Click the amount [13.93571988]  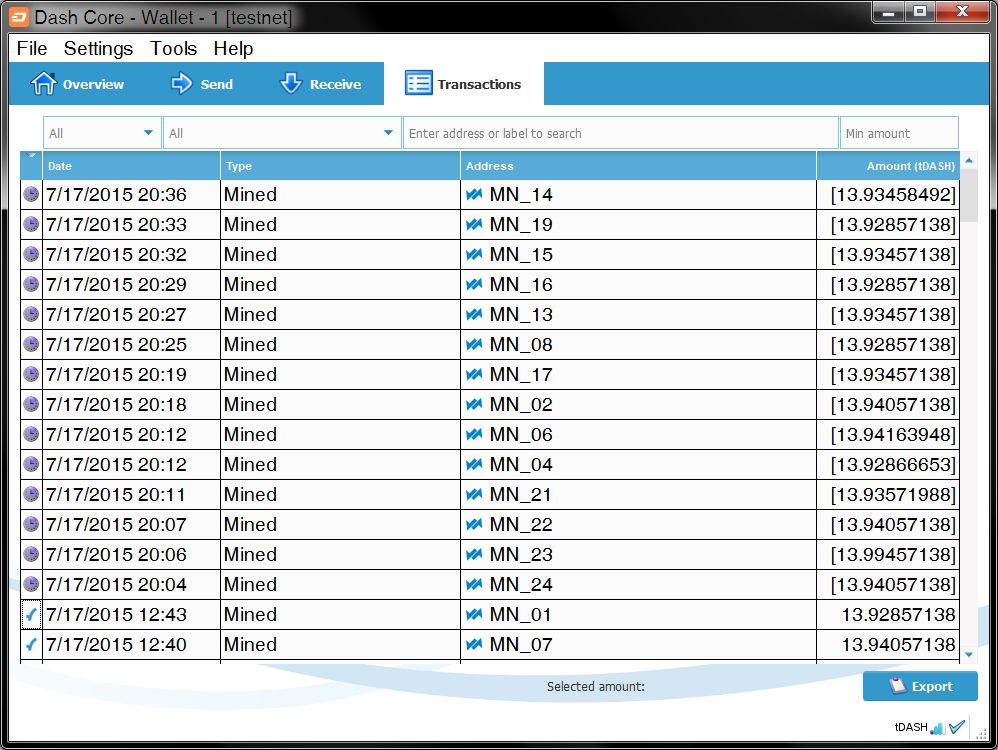[892, 494]
